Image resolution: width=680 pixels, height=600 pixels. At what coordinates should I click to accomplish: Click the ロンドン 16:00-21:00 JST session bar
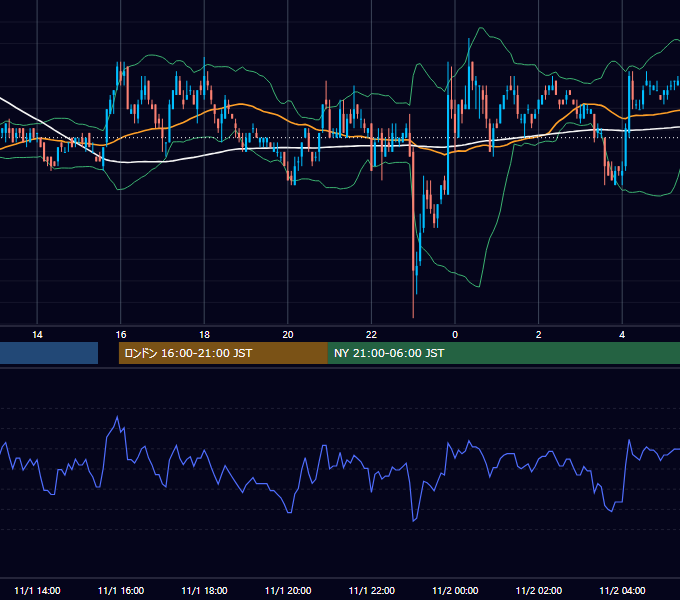(223, 353)
